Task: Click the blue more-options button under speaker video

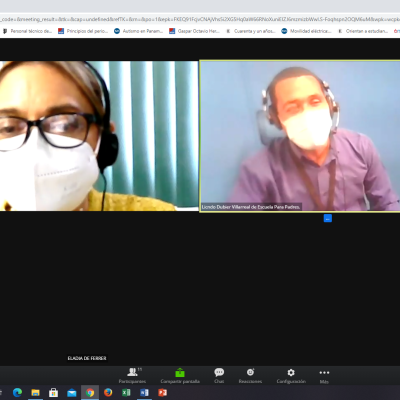Action: (x=328, y=218)
